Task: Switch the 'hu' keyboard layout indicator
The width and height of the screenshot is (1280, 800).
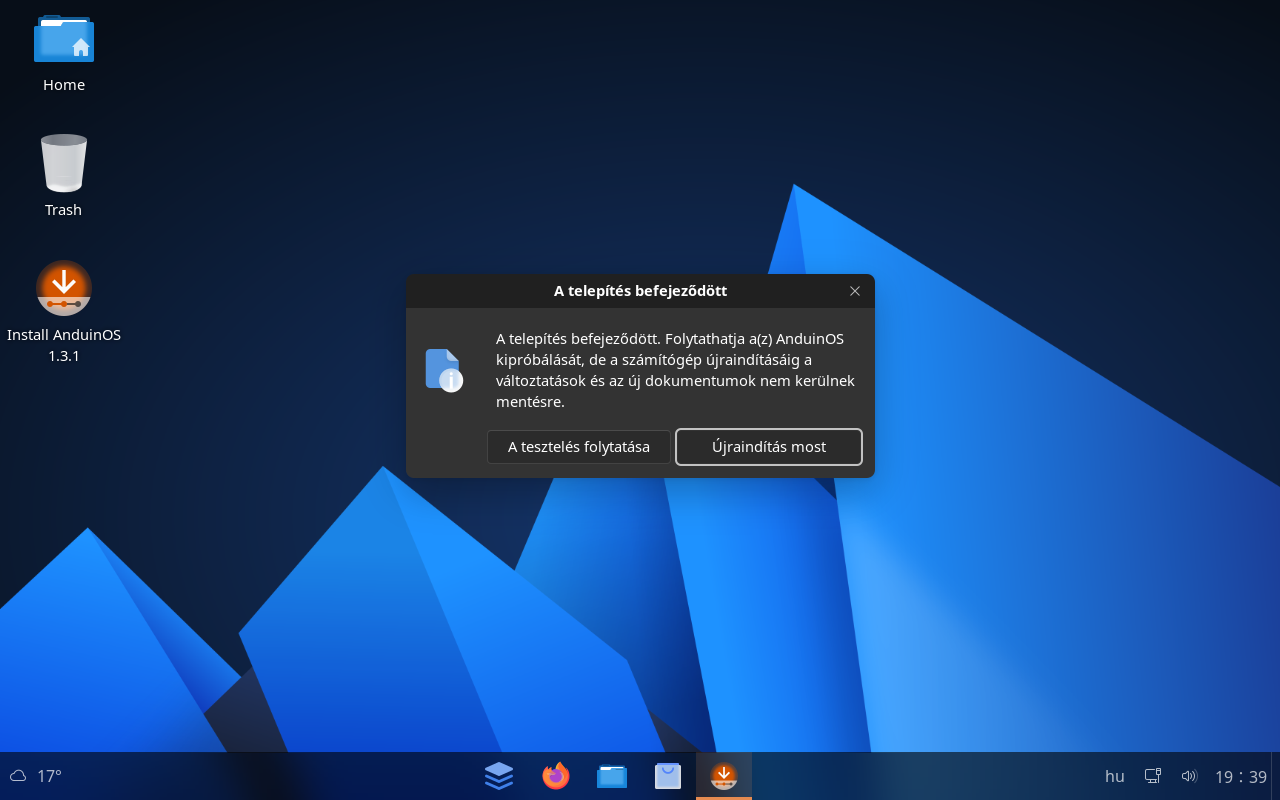Action: coord(1115,776)
